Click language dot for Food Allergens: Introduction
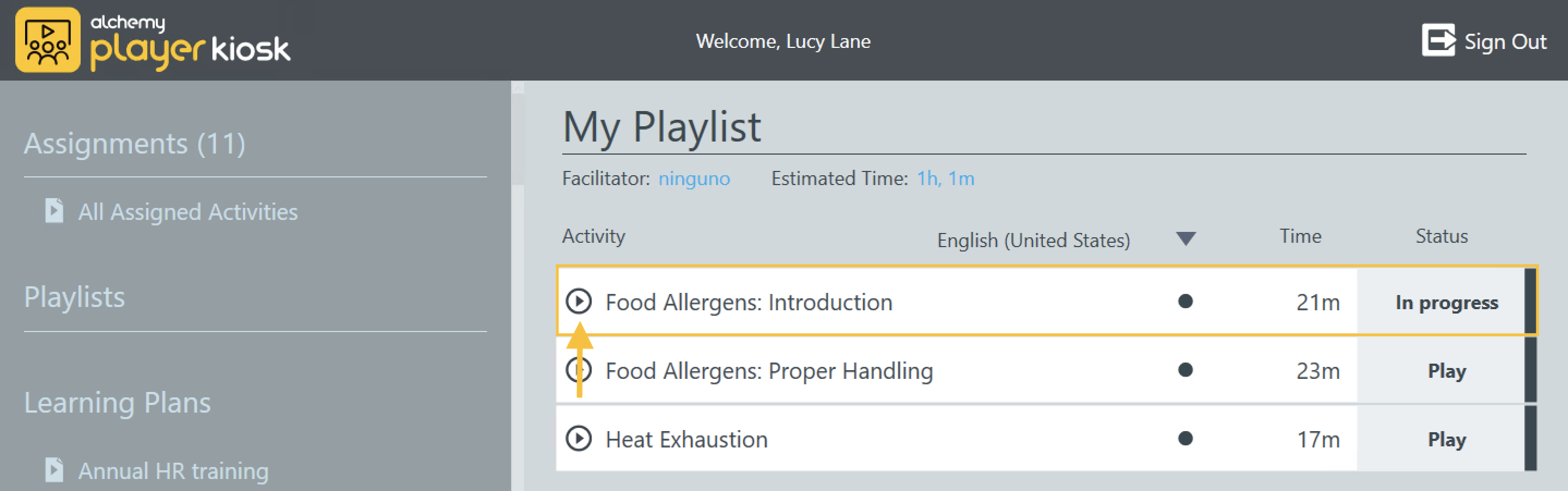Viewport: 1568px width, 491px height. [x=1184, y=301]
